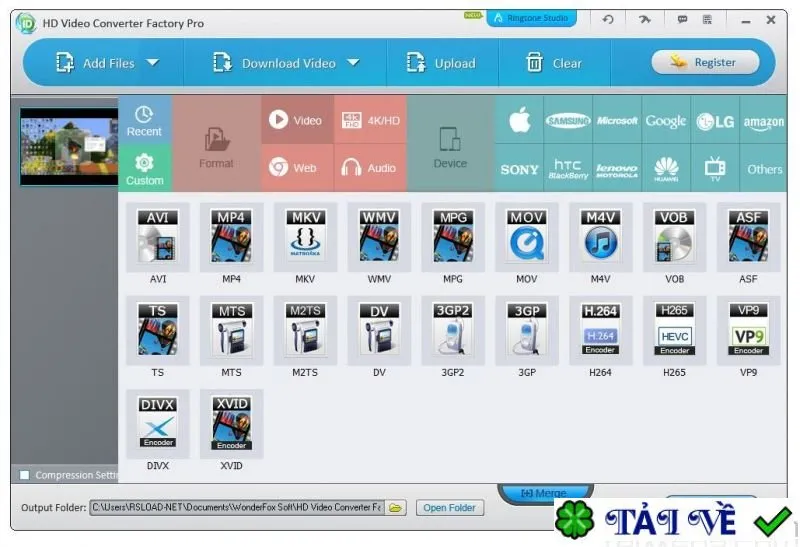
Task: Show TV device profiles
Action: pyautogui.click(x=715, y=168)
